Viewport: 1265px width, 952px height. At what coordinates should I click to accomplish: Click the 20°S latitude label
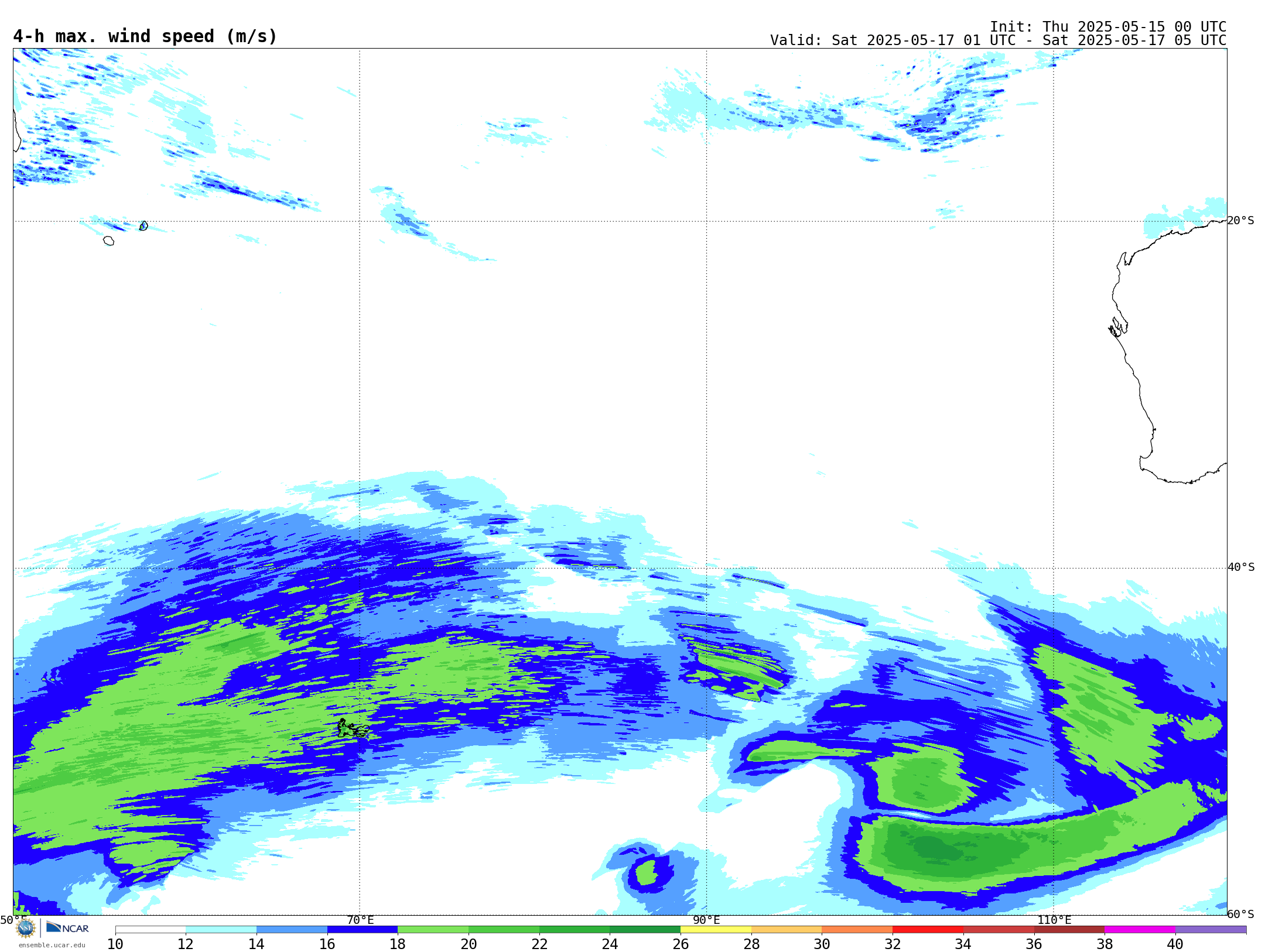[x=1240, y=221]
